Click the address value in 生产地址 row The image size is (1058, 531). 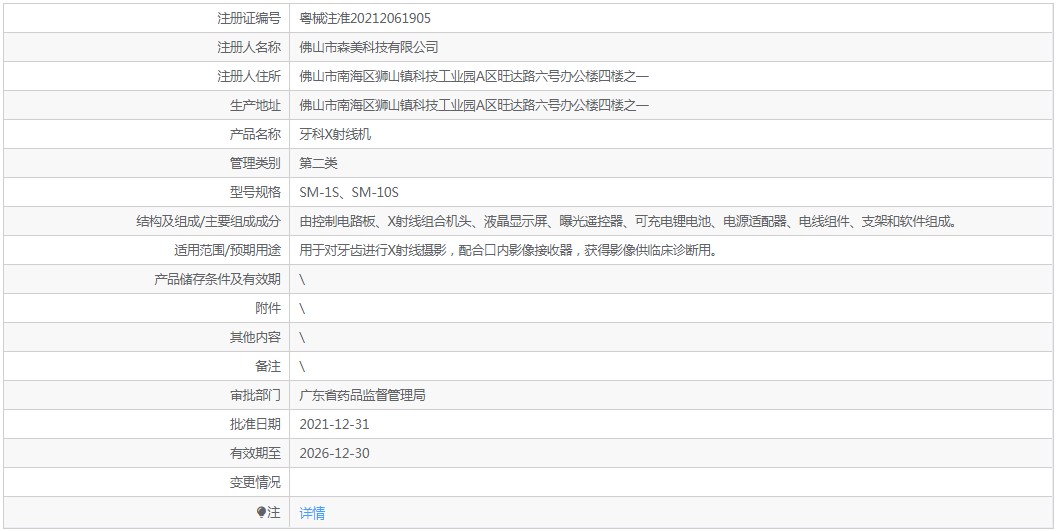click(474, 105)
